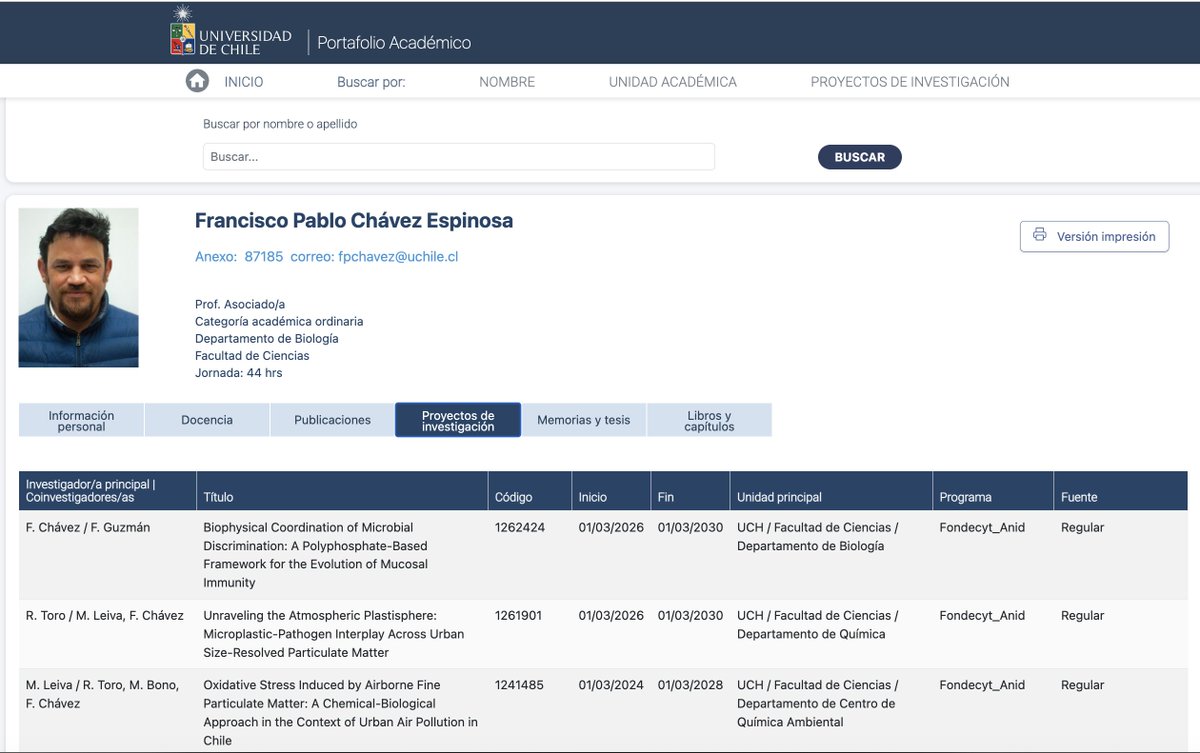Click investigators R. Toro / M. Leiva, F. Chávez

pos(105,616)
